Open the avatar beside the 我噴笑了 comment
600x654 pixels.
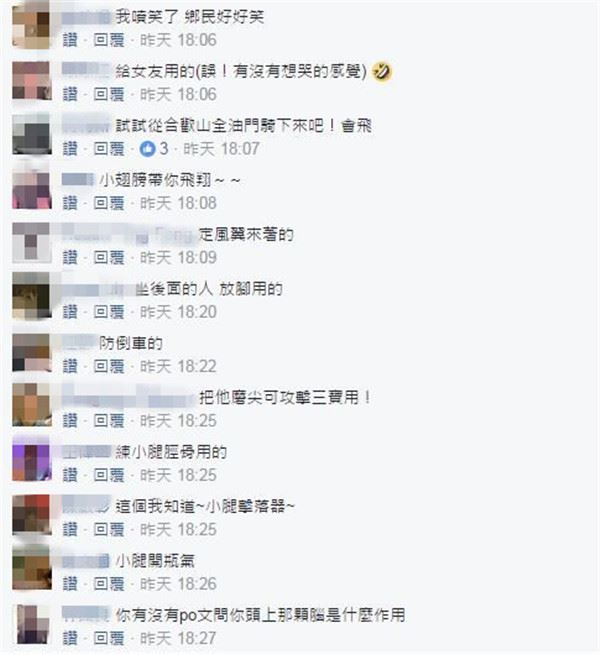(31, 25)
